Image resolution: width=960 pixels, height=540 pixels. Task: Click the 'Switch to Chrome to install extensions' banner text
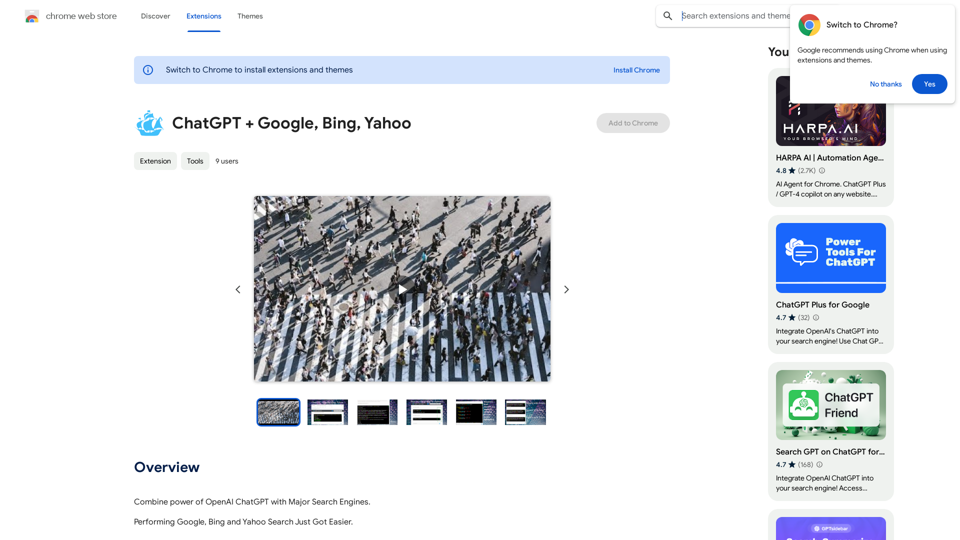point(259,70)
